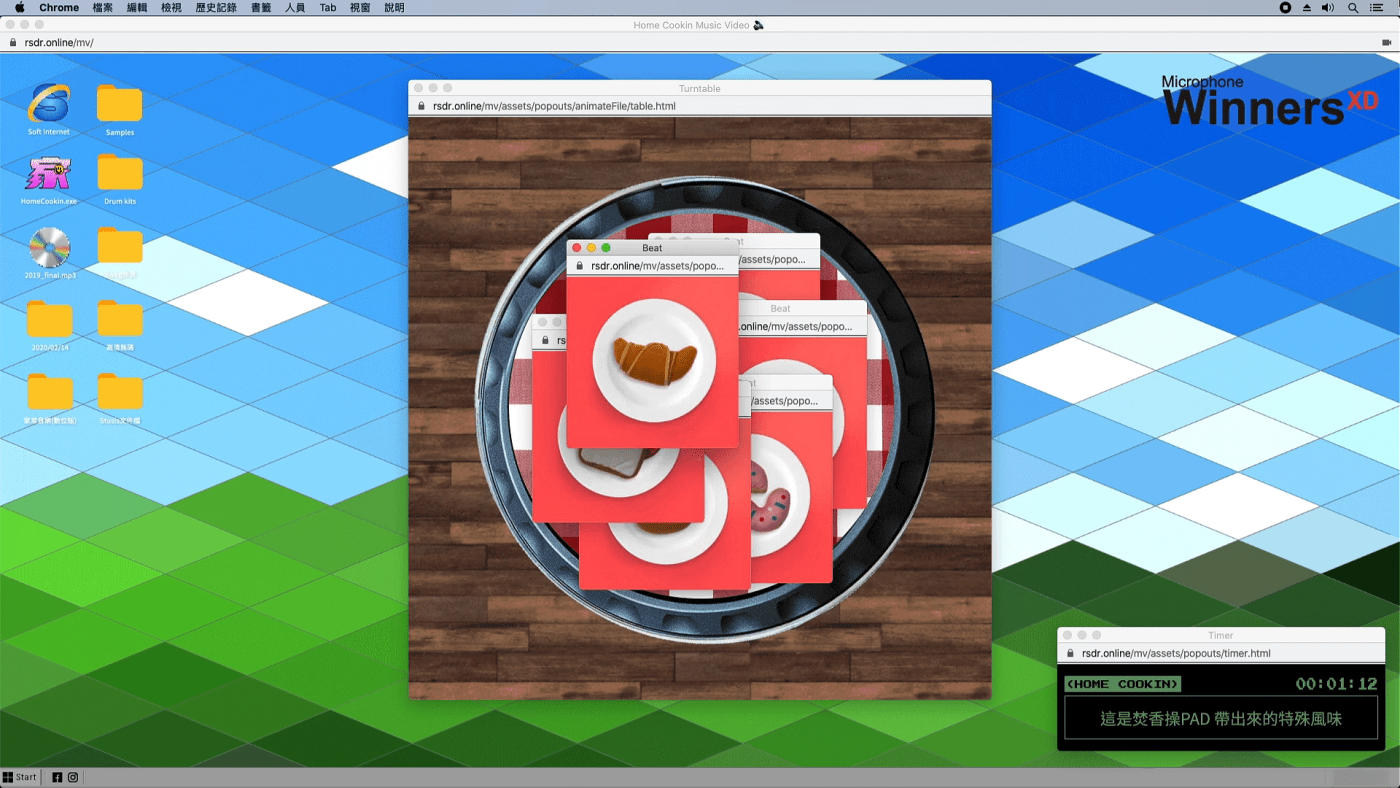Open the notification center list icon
The image size is (1400, 788).
point(1377,7)
